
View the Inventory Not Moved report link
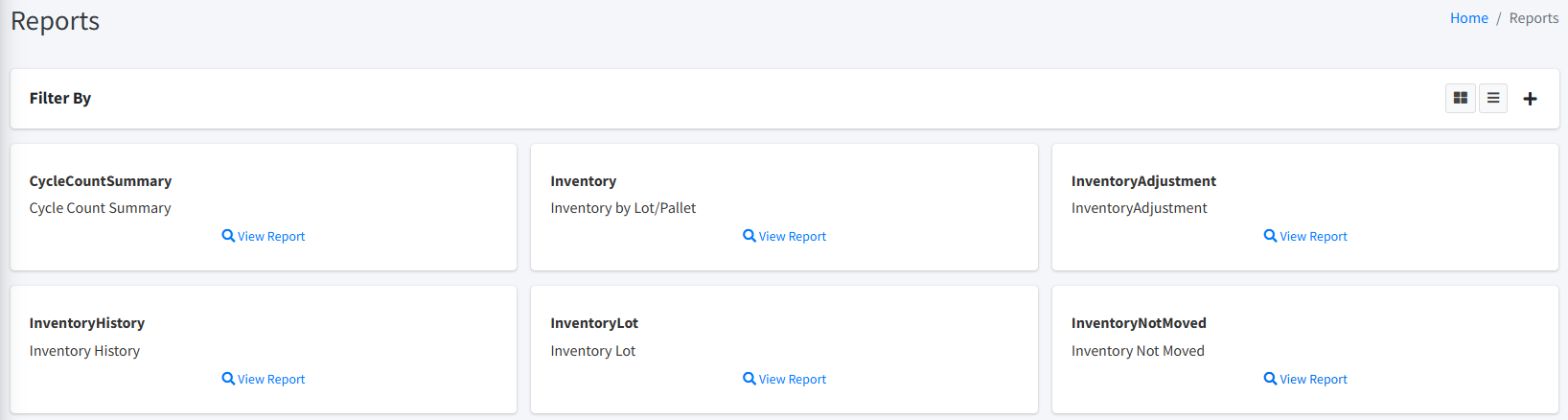click(x=1313, y=380)
